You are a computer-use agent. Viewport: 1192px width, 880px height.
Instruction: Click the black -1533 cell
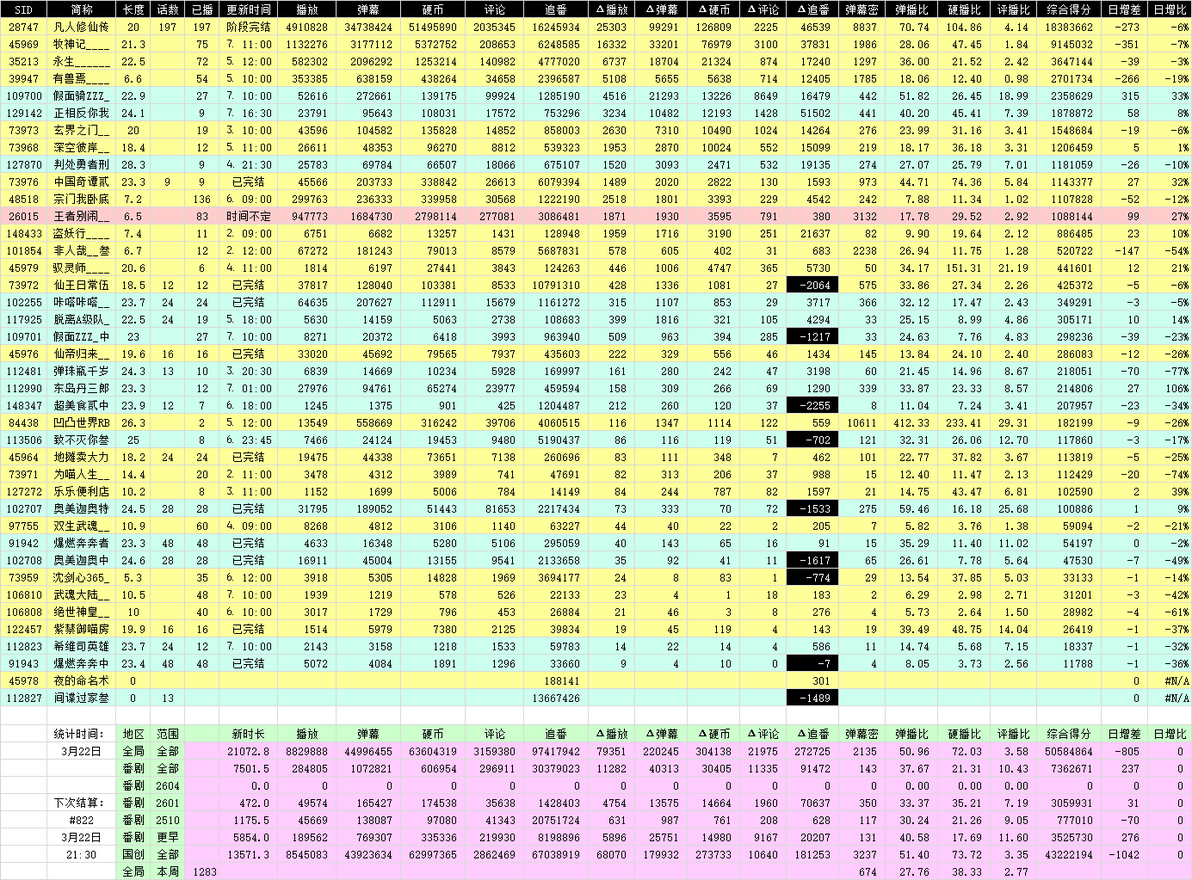(x=813, y=509)
